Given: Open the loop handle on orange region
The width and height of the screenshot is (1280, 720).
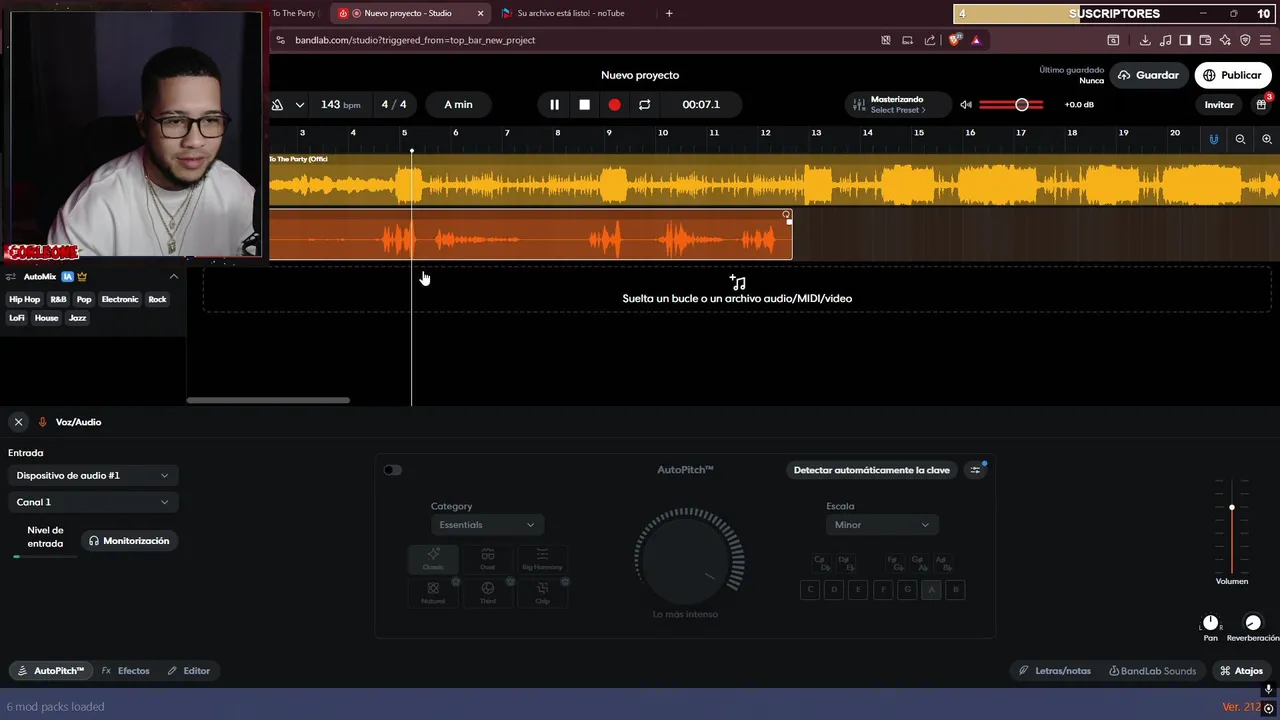Looking at the screenshot, I should point(787,214).
